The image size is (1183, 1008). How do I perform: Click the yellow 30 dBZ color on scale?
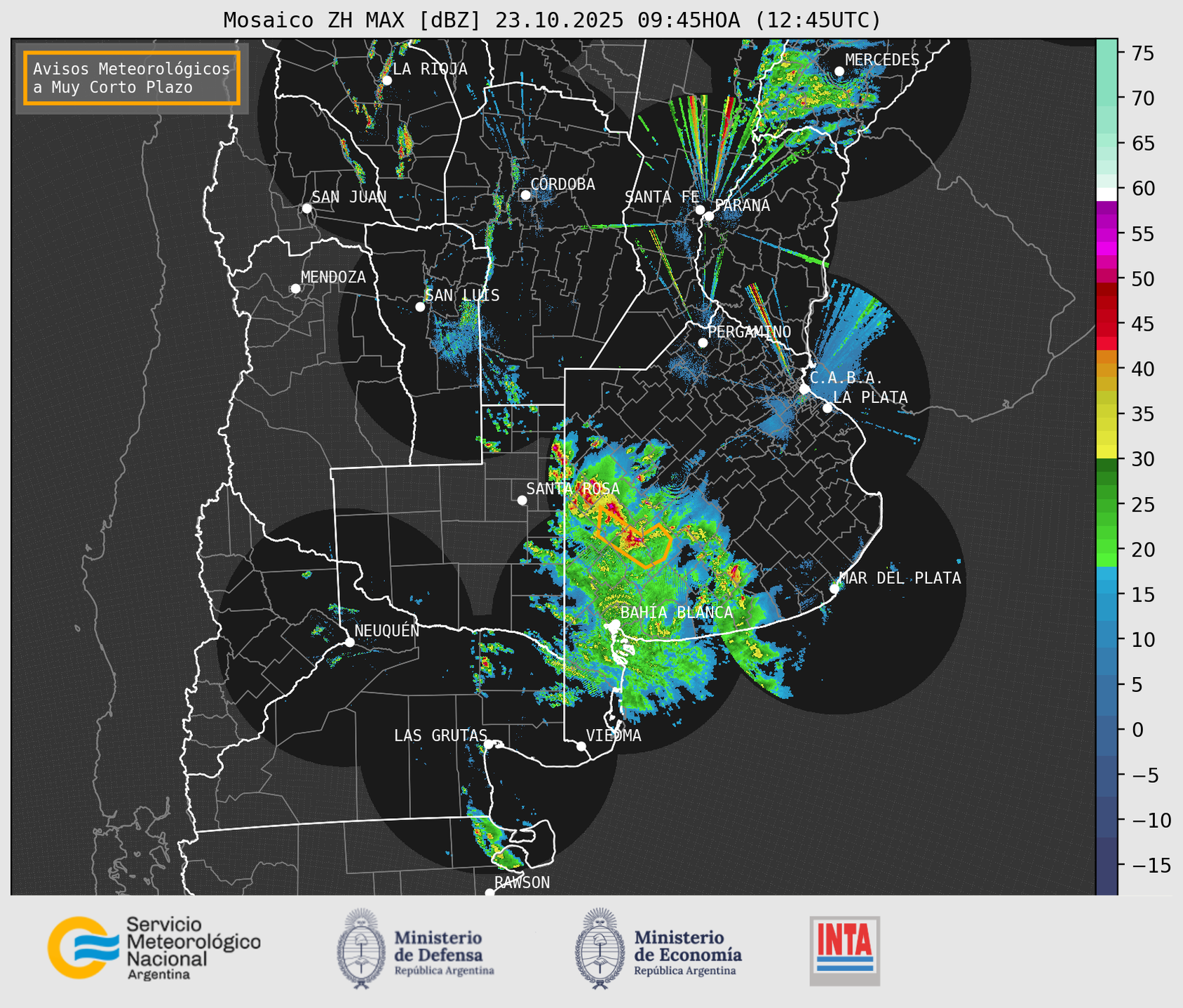[1107, 453]
